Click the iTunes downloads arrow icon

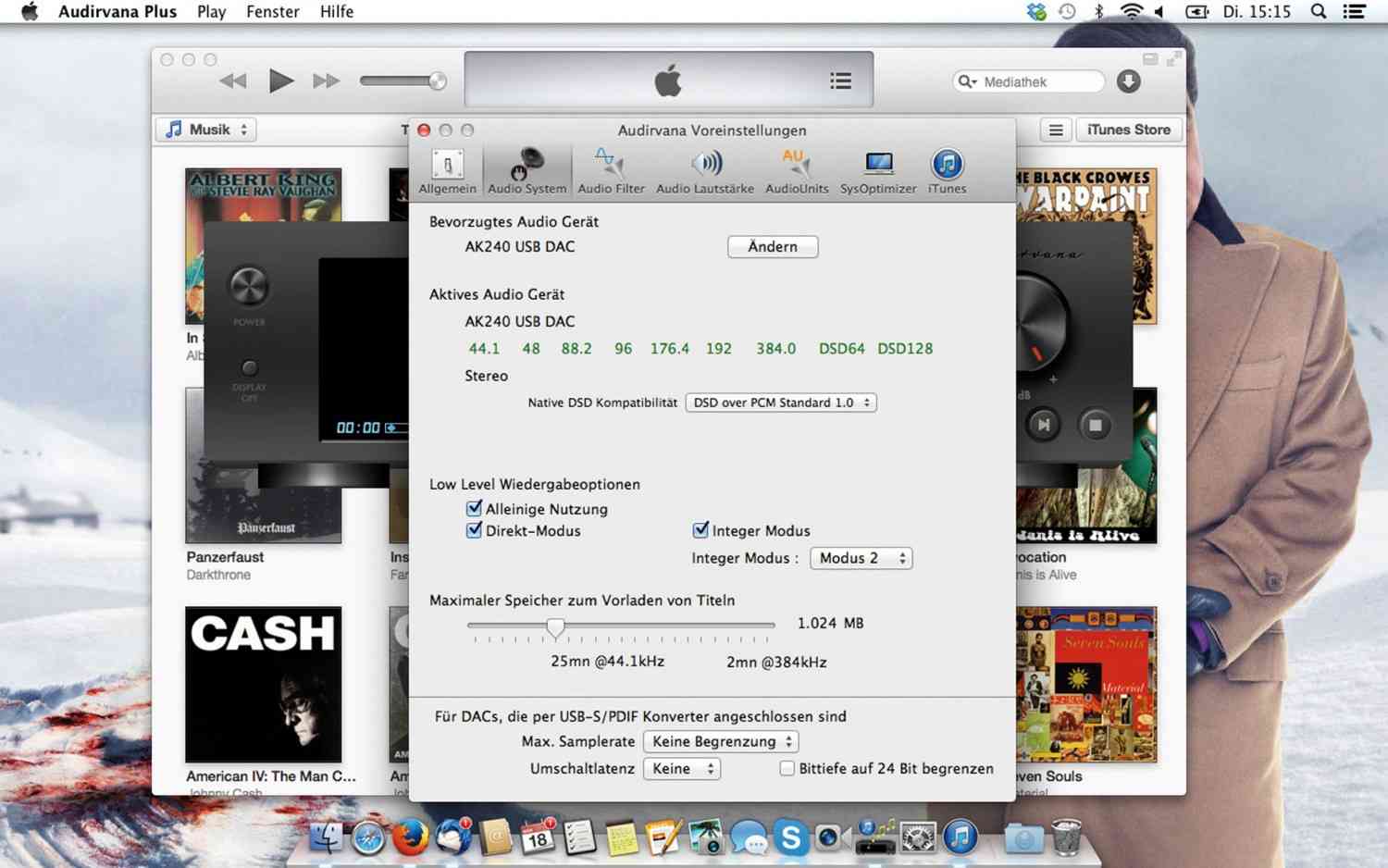point(1128,81)
